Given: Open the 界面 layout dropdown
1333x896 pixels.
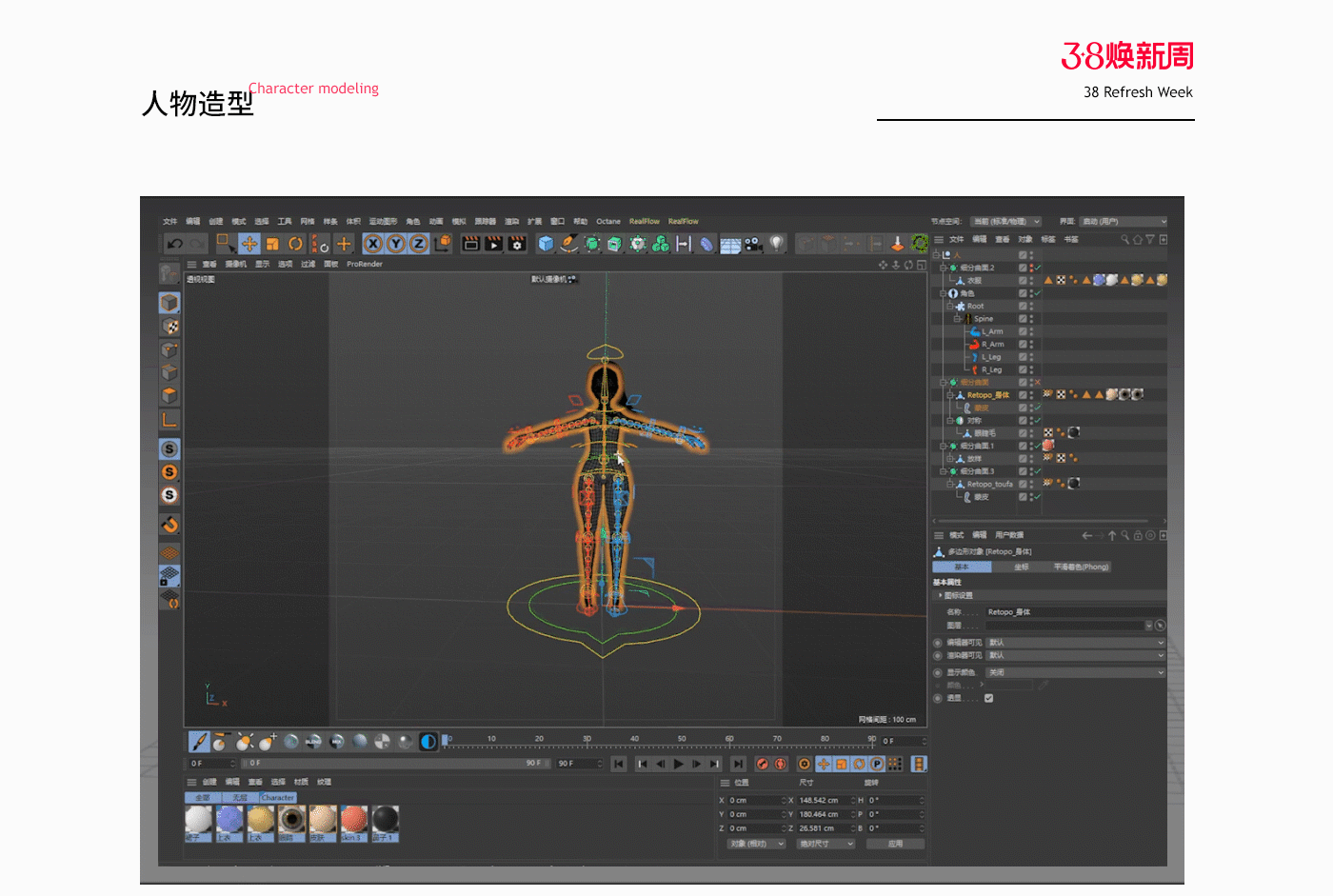Looking at the screenshot, I should click(x=1124, y=221).
